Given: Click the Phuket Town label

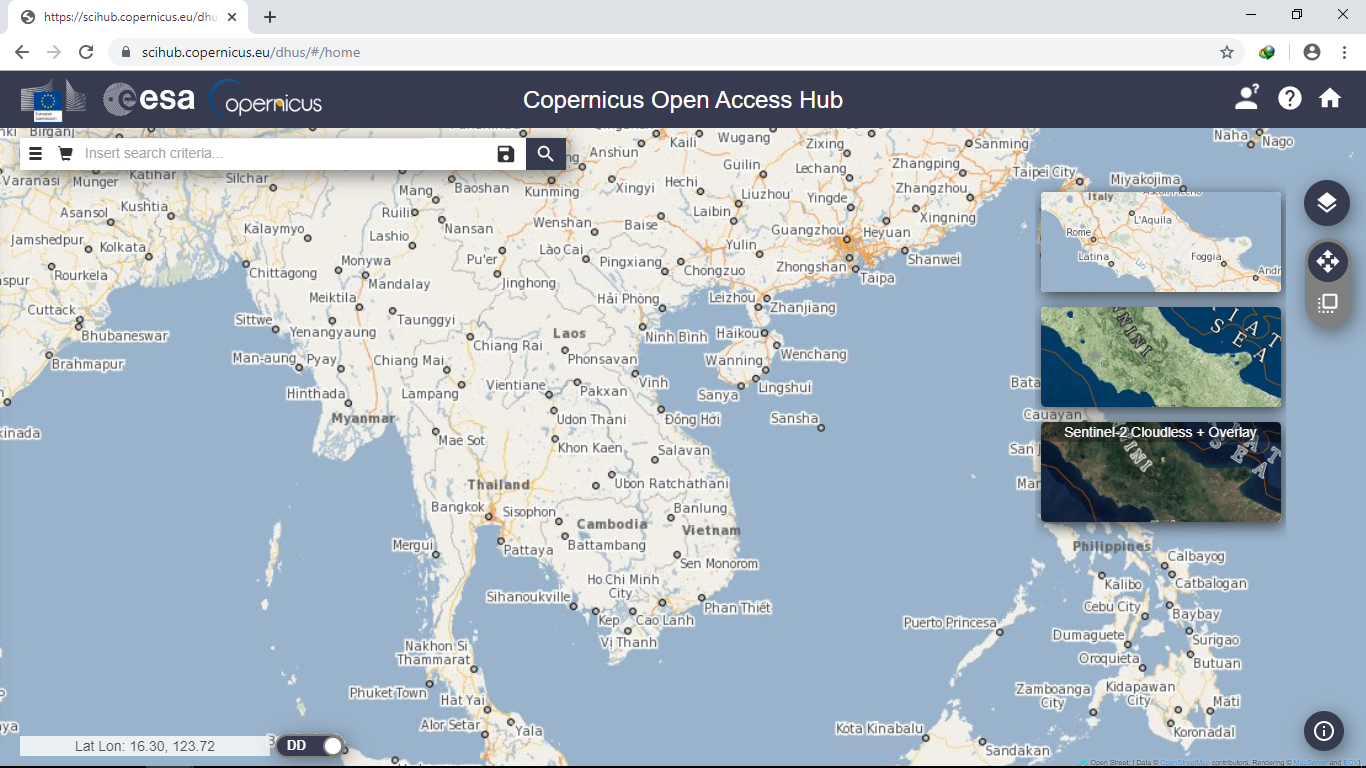Looking at the screenshot, I should click(x=388, y=693).
